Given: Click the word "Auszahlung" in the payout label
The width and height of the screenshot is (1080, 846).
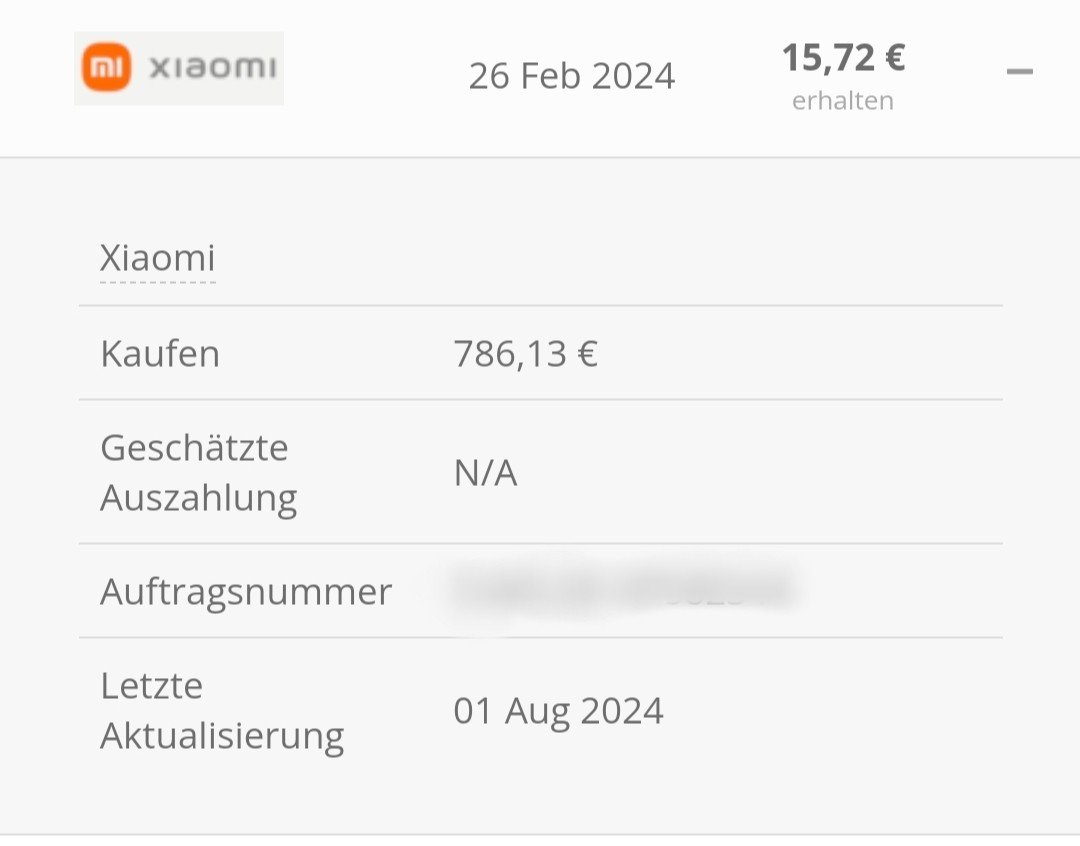Looking at the screenshot, I should [198, 497].
